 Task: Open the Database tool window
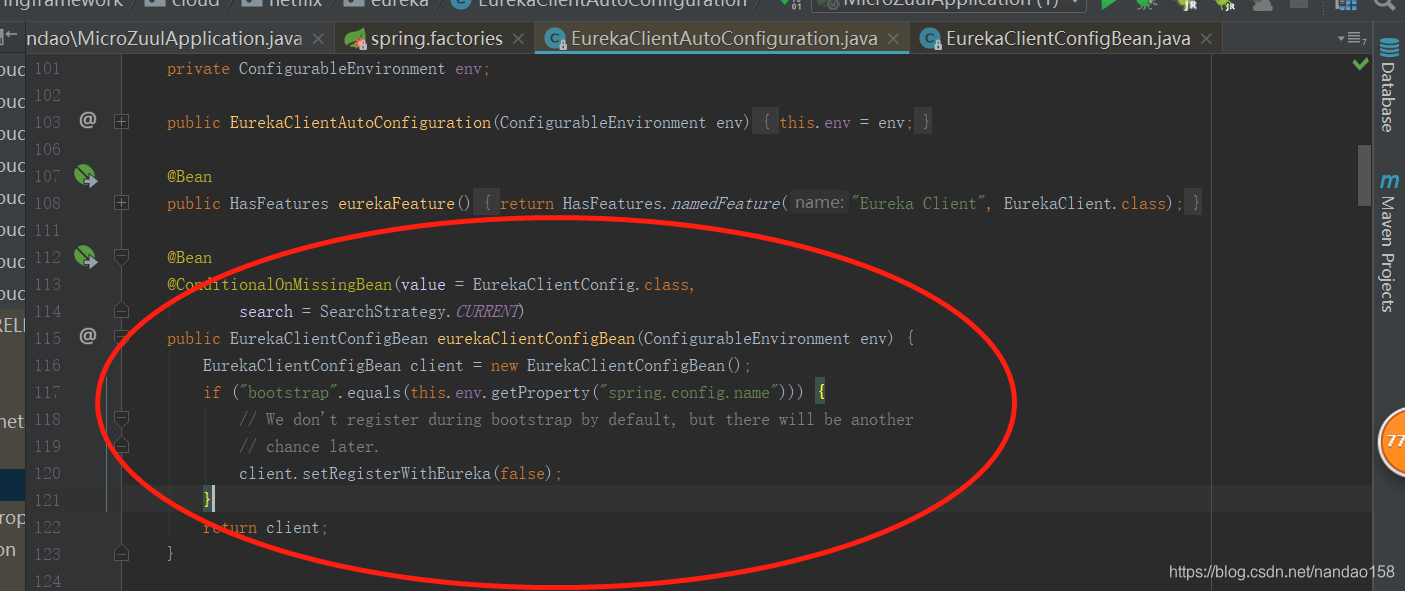pos(1388,86)
